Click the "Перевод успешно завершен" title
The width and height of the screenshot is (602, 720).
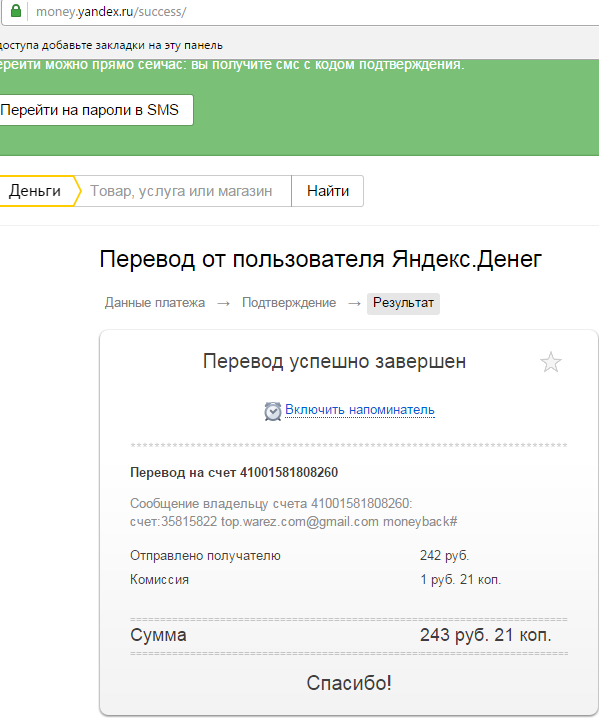click(x=334, y=361)
